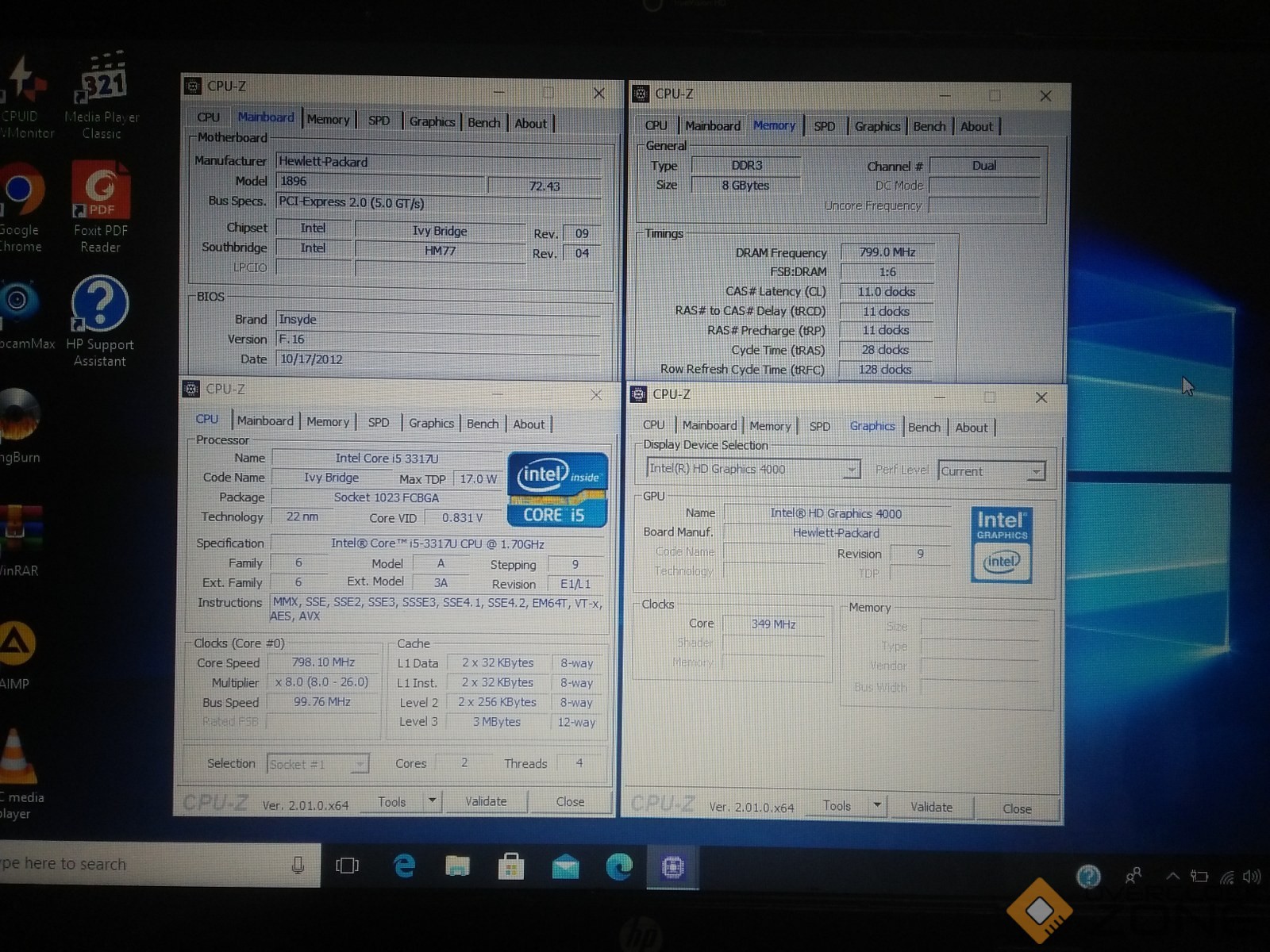Expand Perf Level Current dropdown
This screenshot has width=1270, height=952.
[x=1036, y=471]
